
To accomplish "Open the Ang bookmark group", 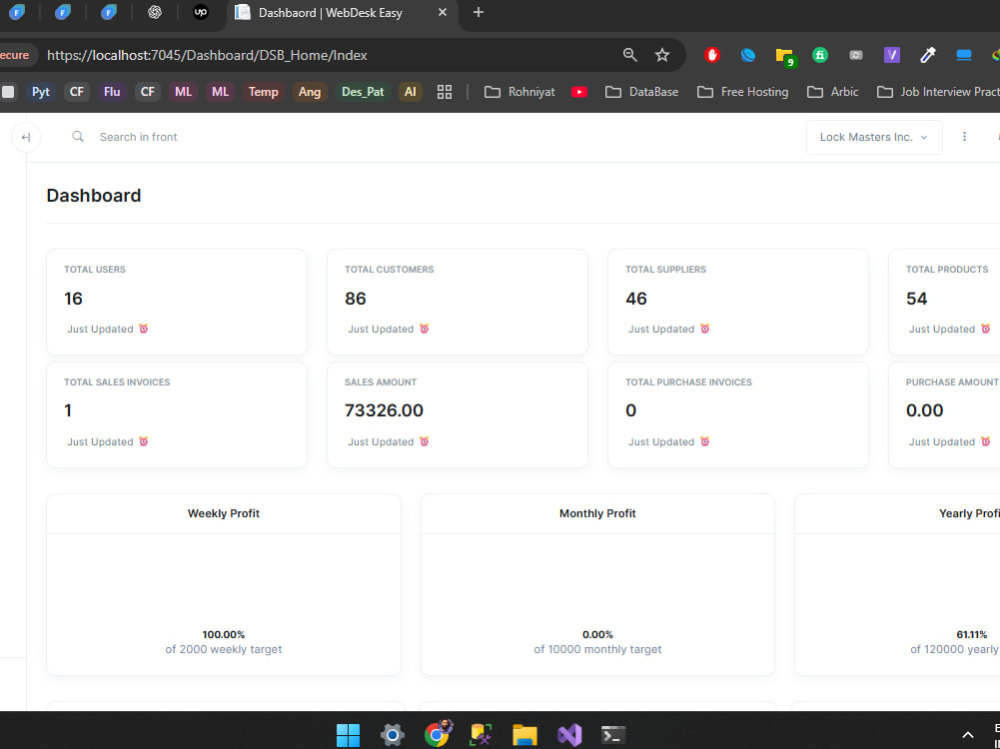I will [x=309, y=92].
